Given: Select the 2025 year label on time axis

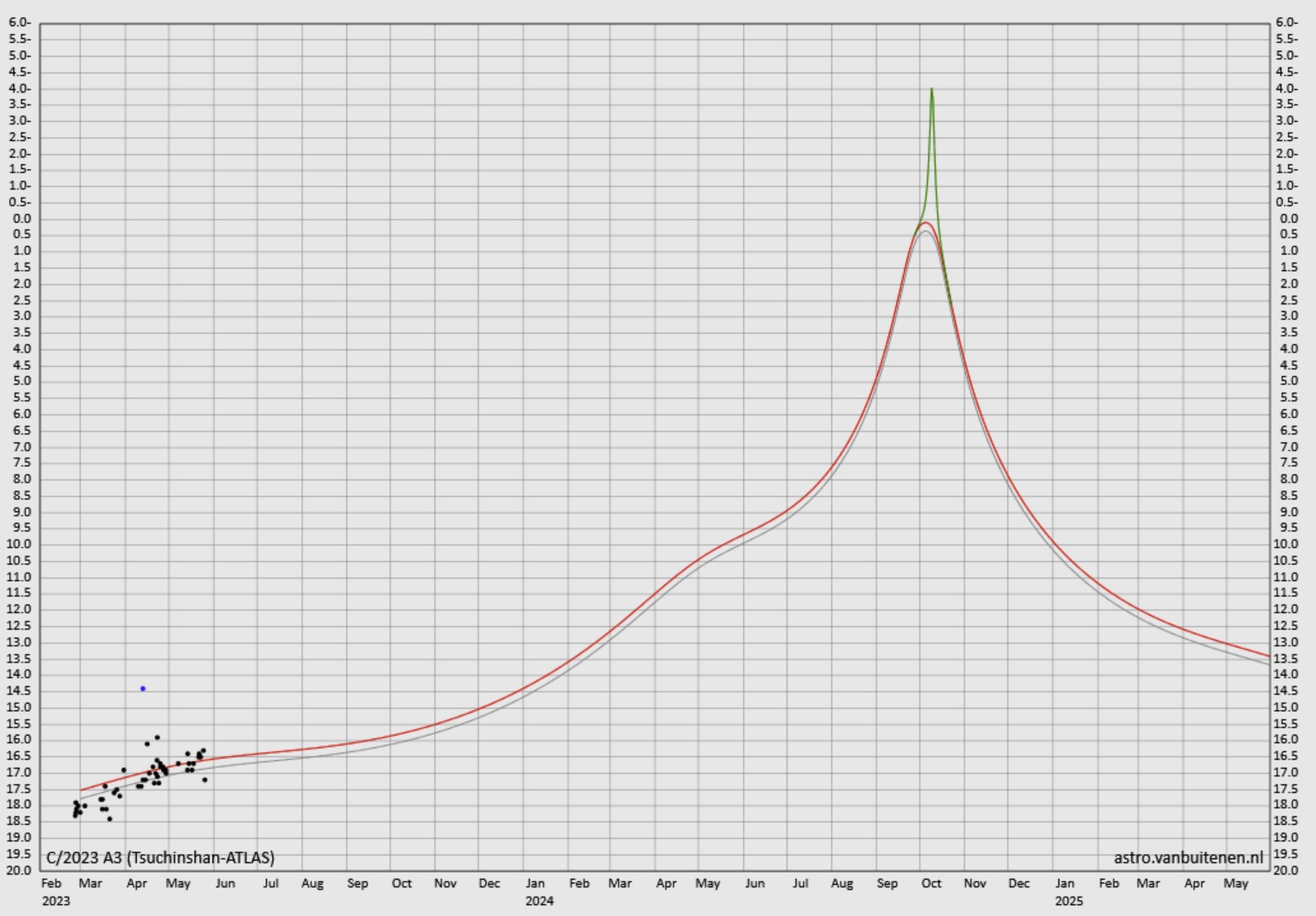Looking at the screenshot, I should pos(1068,901).
